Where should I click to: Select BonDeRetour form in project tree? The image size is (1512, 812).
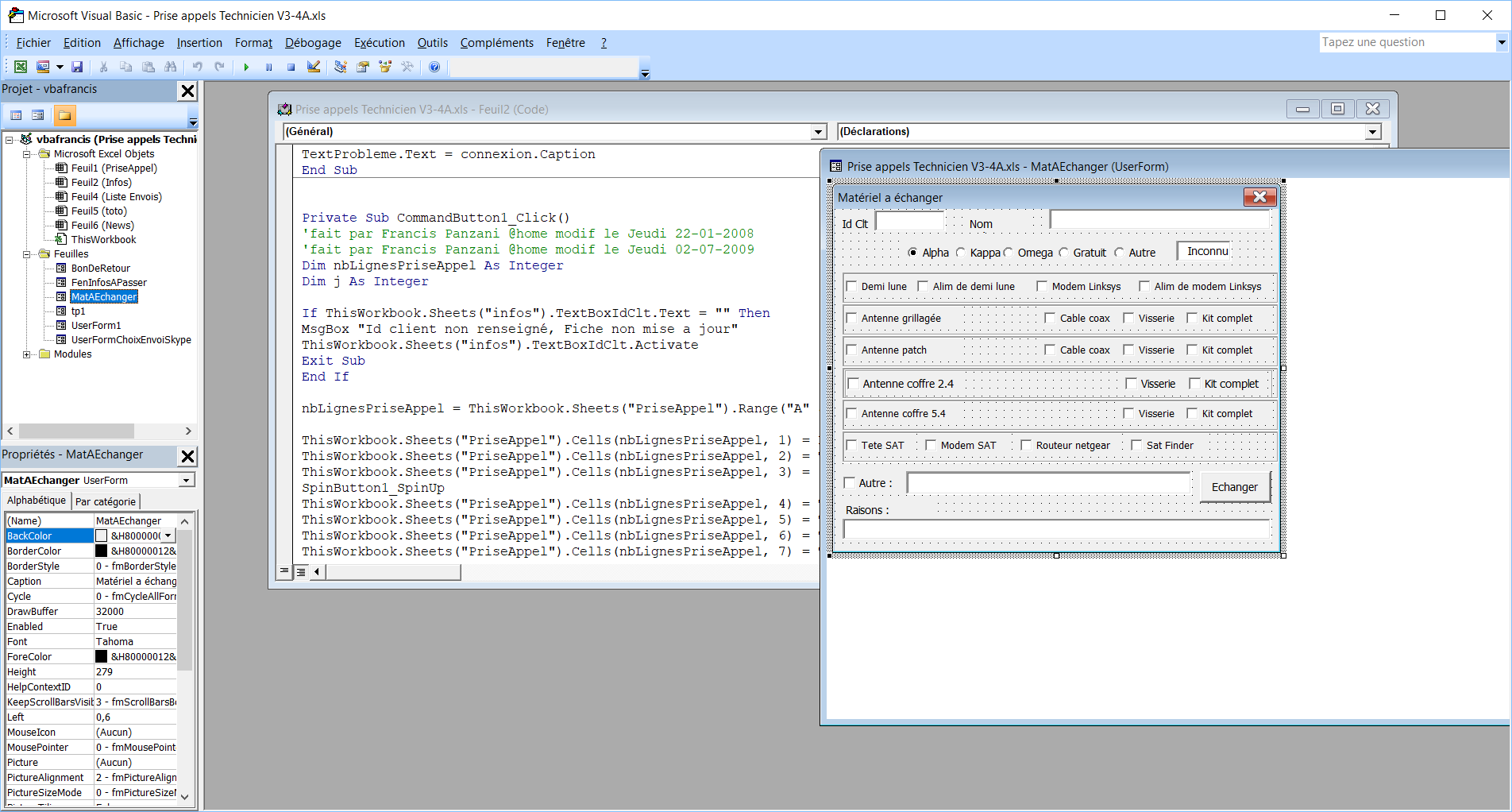101,269
